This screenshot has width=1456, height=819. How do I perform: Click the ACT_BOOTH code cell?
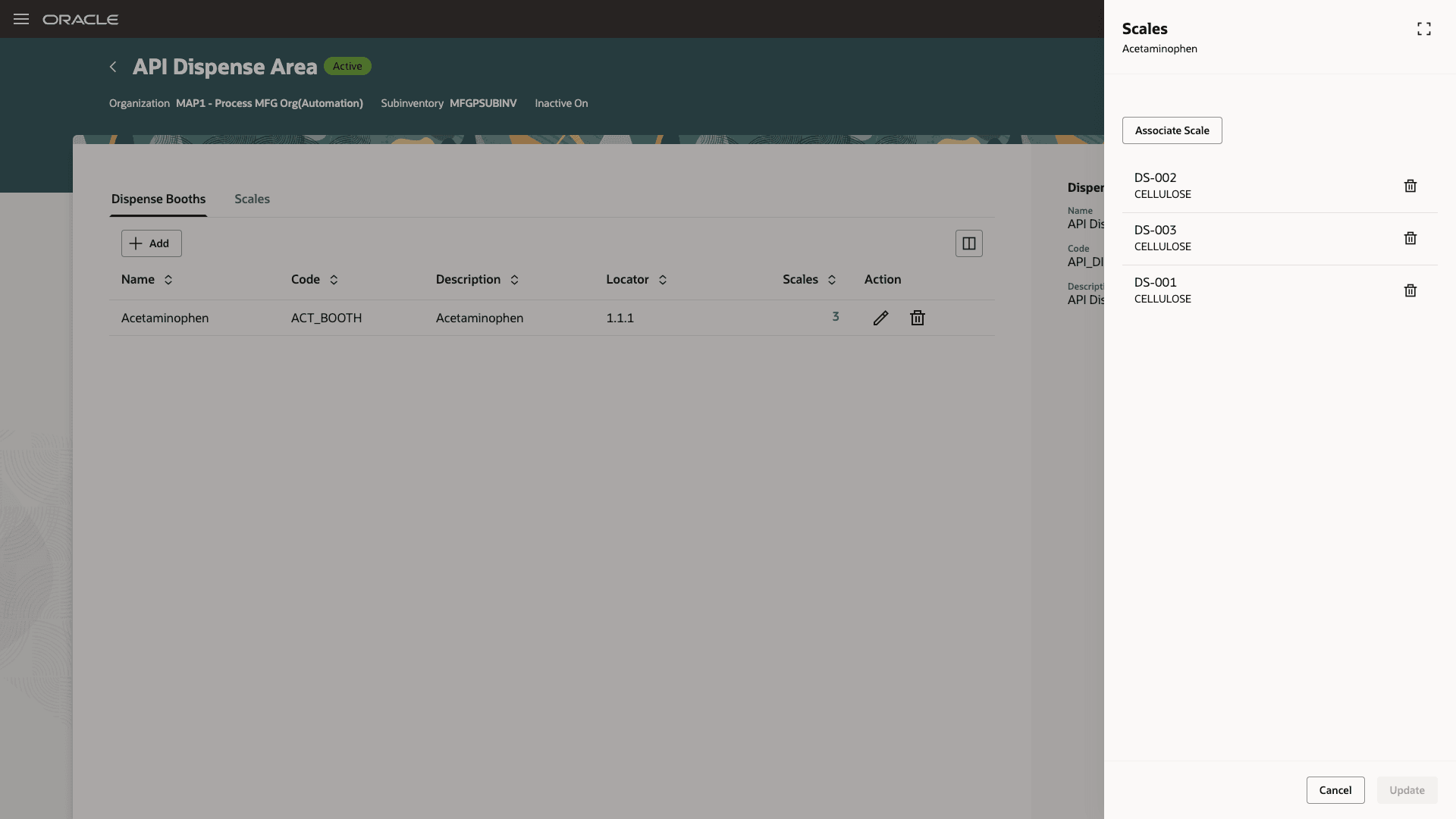pos(326,318)
